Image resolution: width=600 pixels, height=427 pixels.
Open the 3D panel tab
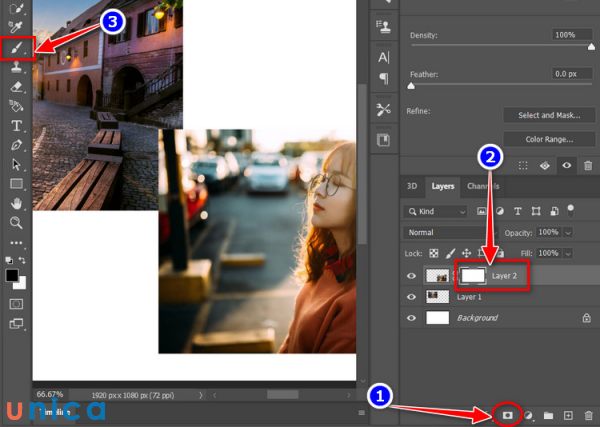click(x=412, y=186)
